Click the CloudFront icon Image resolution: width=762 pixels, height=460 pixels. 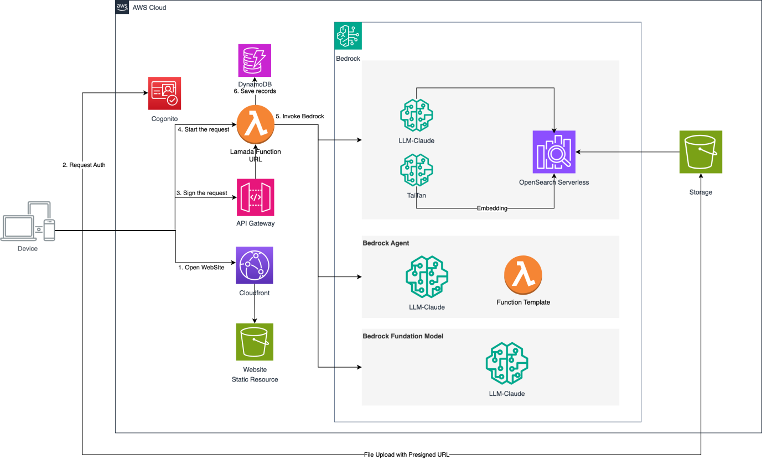click(255, 265)
